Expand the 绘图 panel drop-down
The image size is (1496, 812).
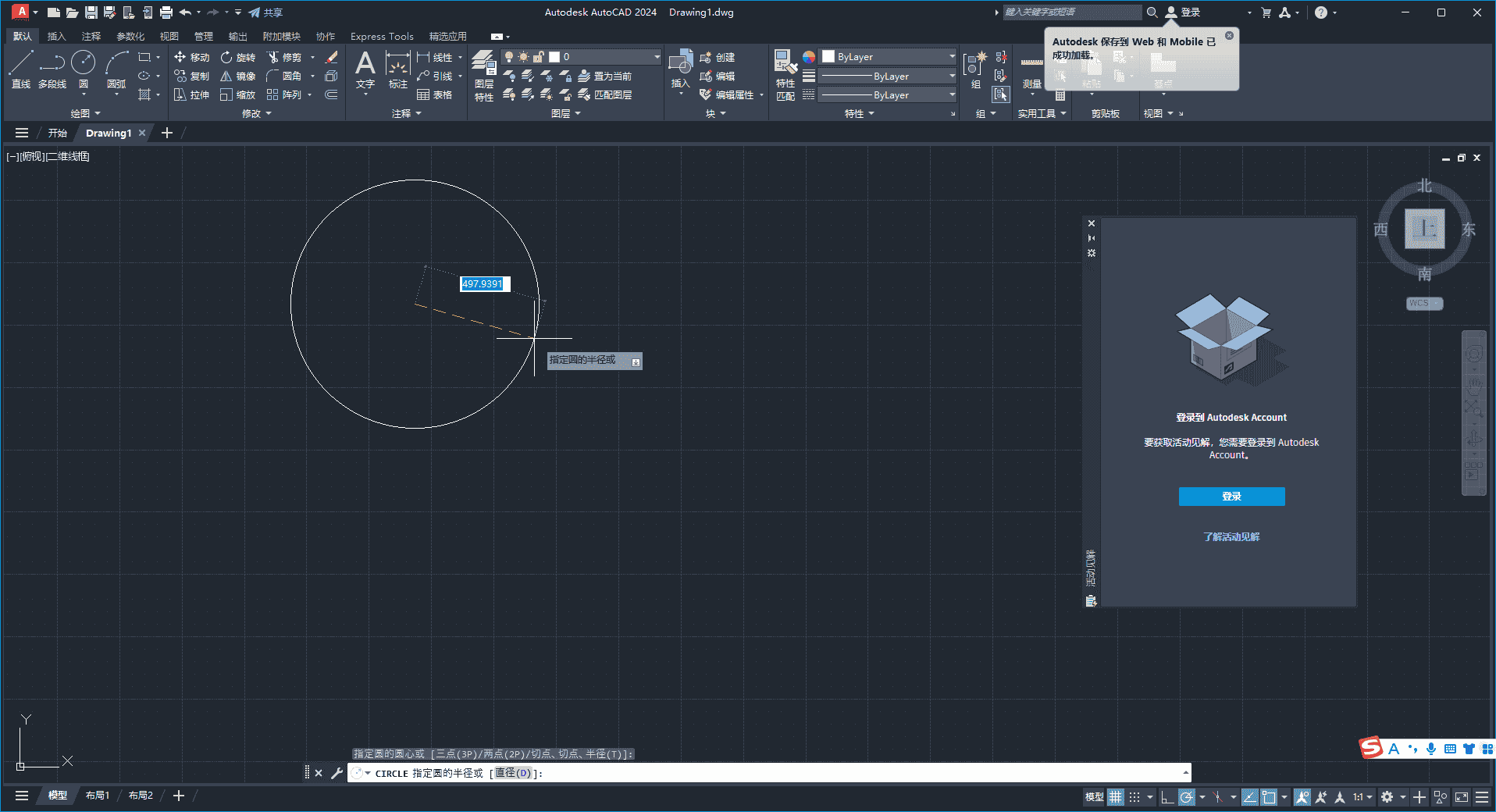84,112
